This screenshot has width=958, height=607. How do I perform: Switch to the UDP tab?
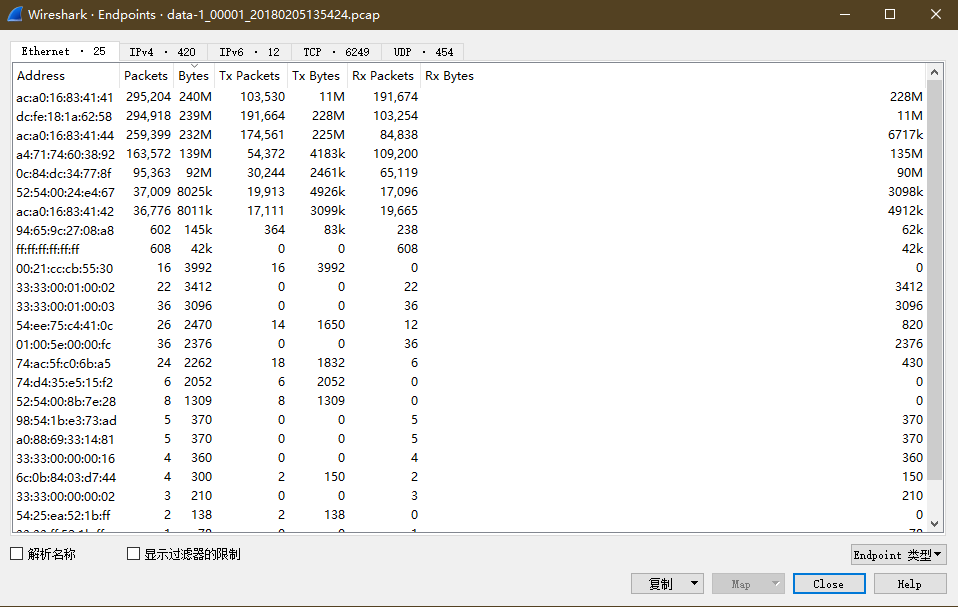point(423,52)
